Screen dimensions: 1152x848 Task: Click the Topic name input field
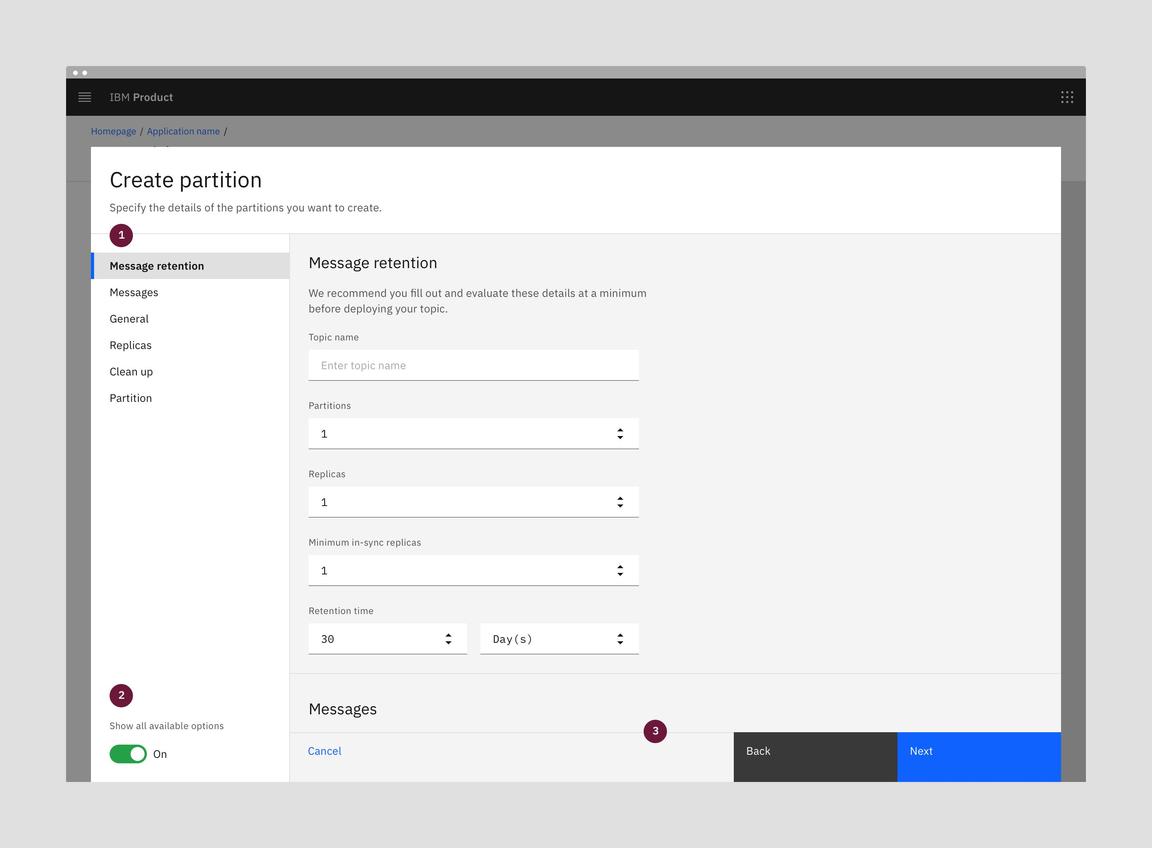pyautogui.click(x=473, y=364)
